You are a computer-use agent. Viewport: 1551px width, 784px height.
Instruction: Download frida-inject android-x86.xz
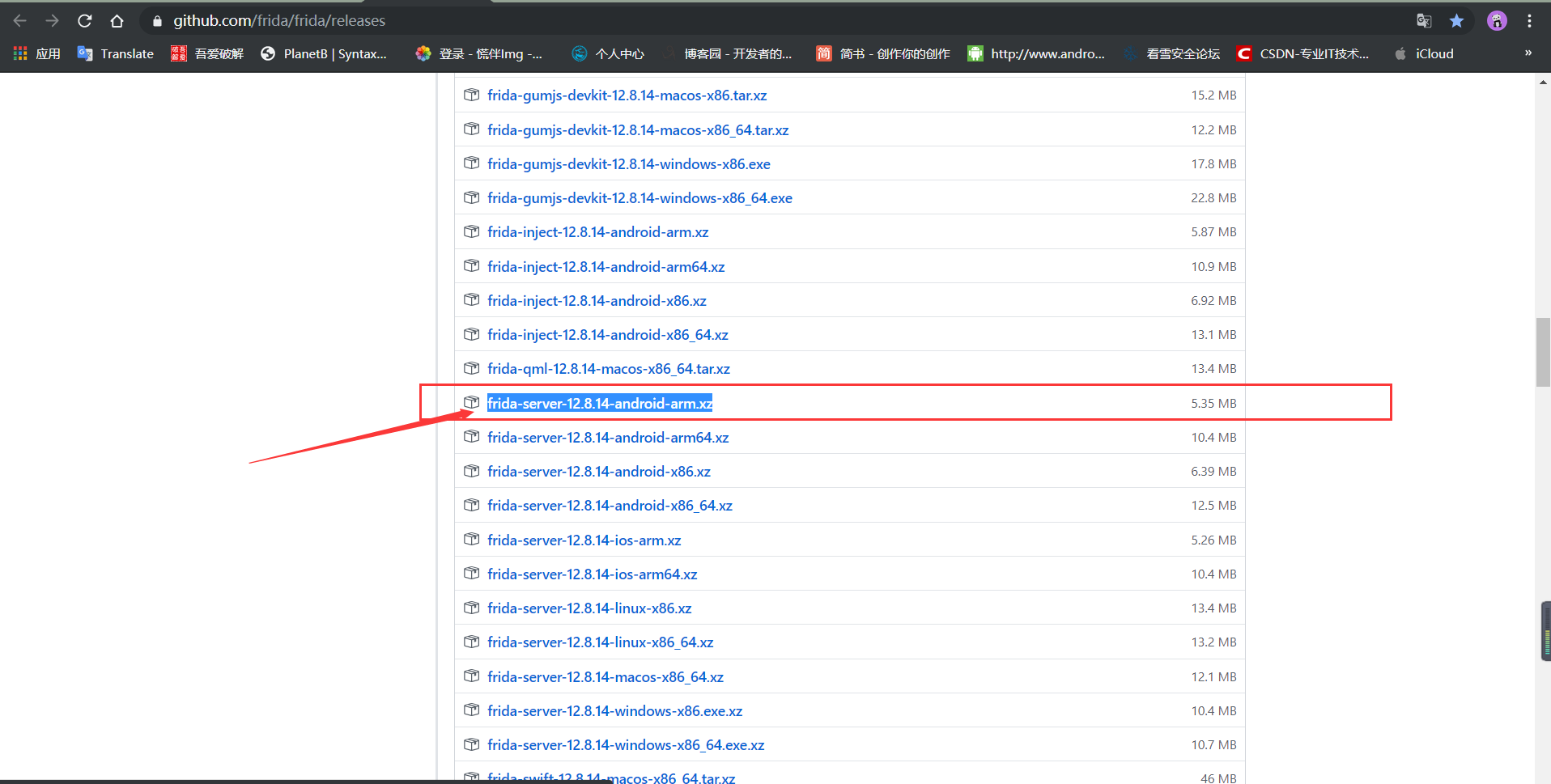[597, 301]
